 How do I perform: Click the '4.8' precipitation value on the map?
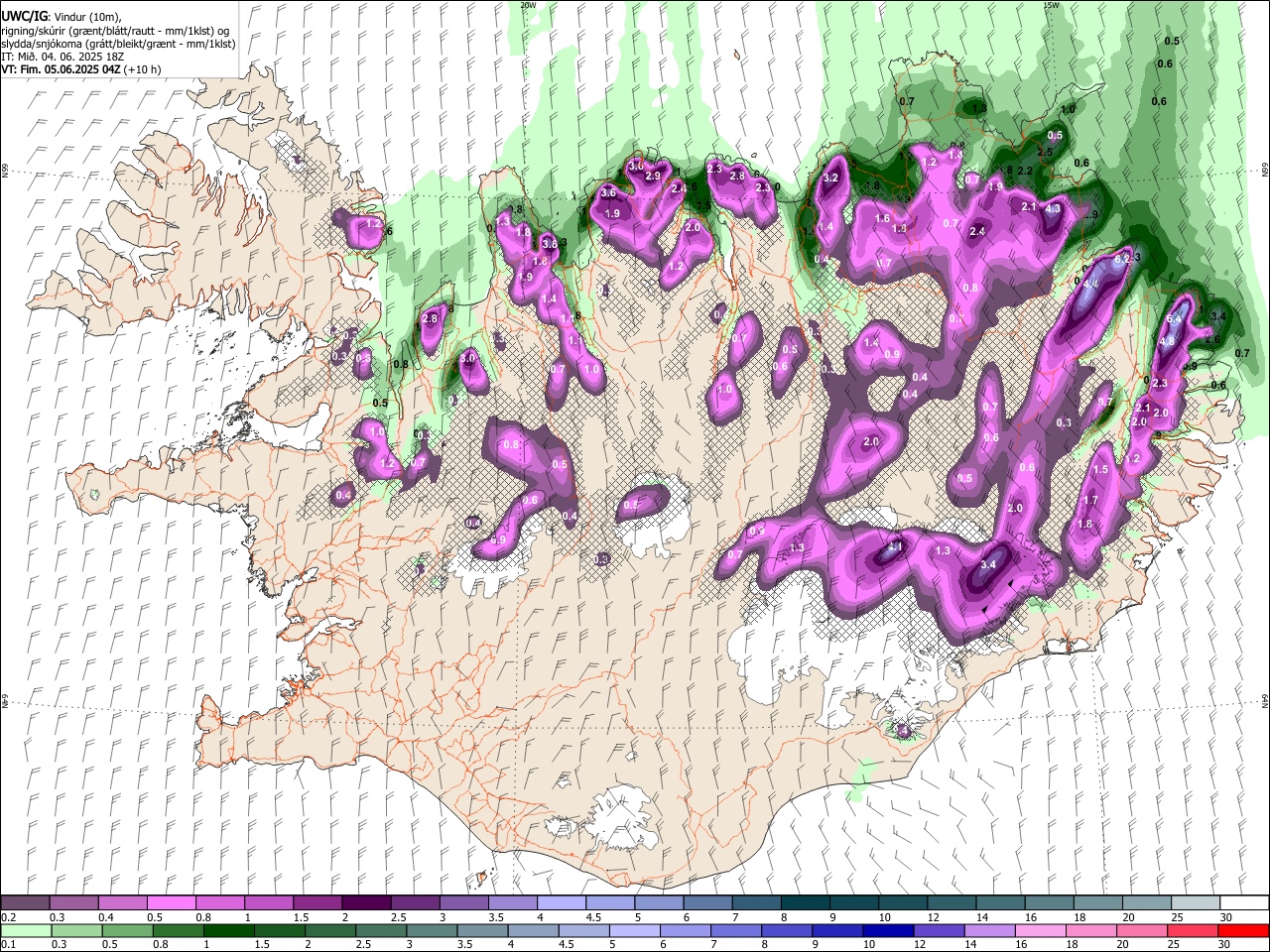tap(1167, 341)
